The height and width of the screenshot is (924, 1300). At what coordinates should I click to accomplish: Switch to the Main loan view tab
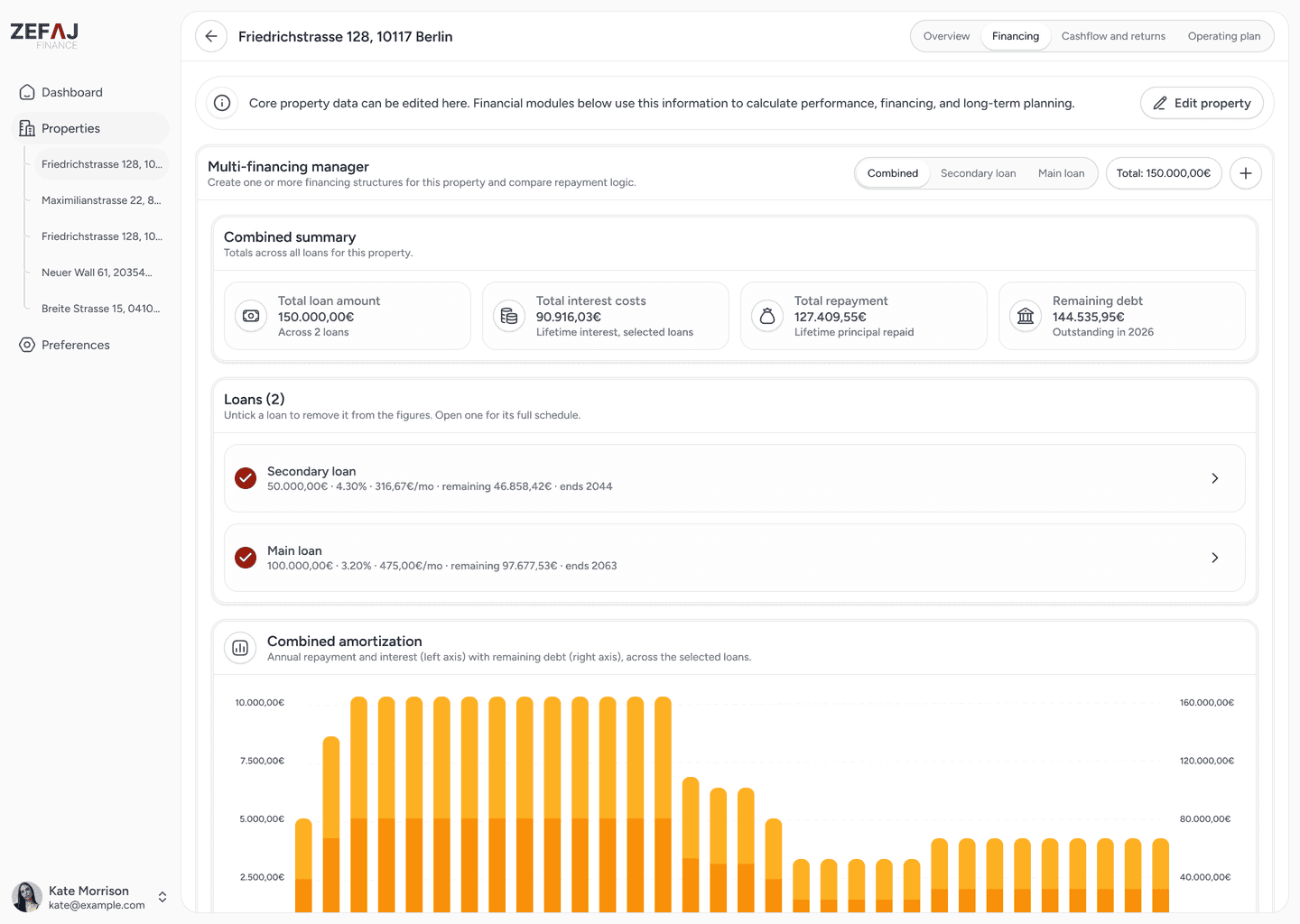[1062, 173]
